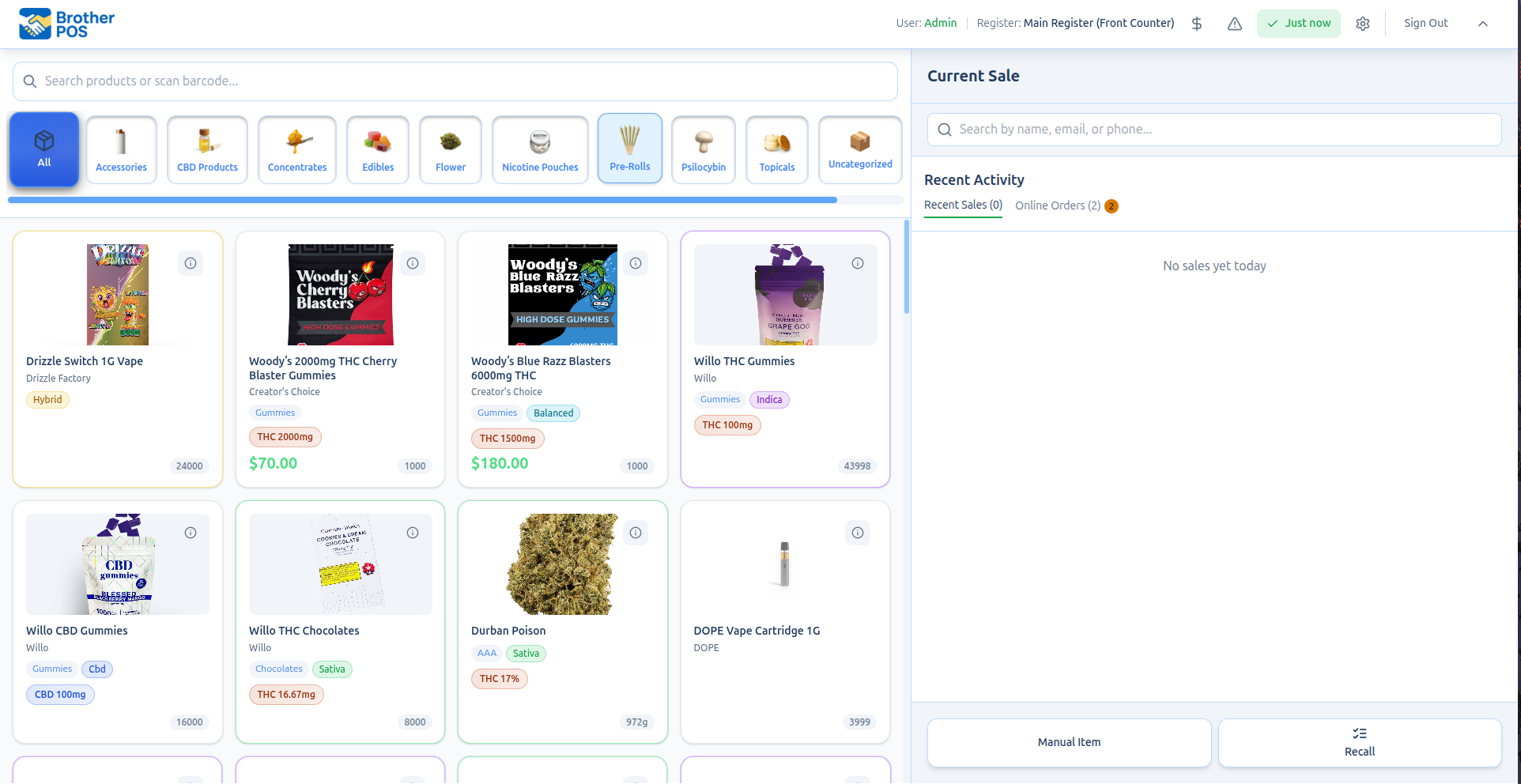Screen dimensions: 1521x784
Task: Select the Pre-Rolls category icon
Action: pos(629,148)
